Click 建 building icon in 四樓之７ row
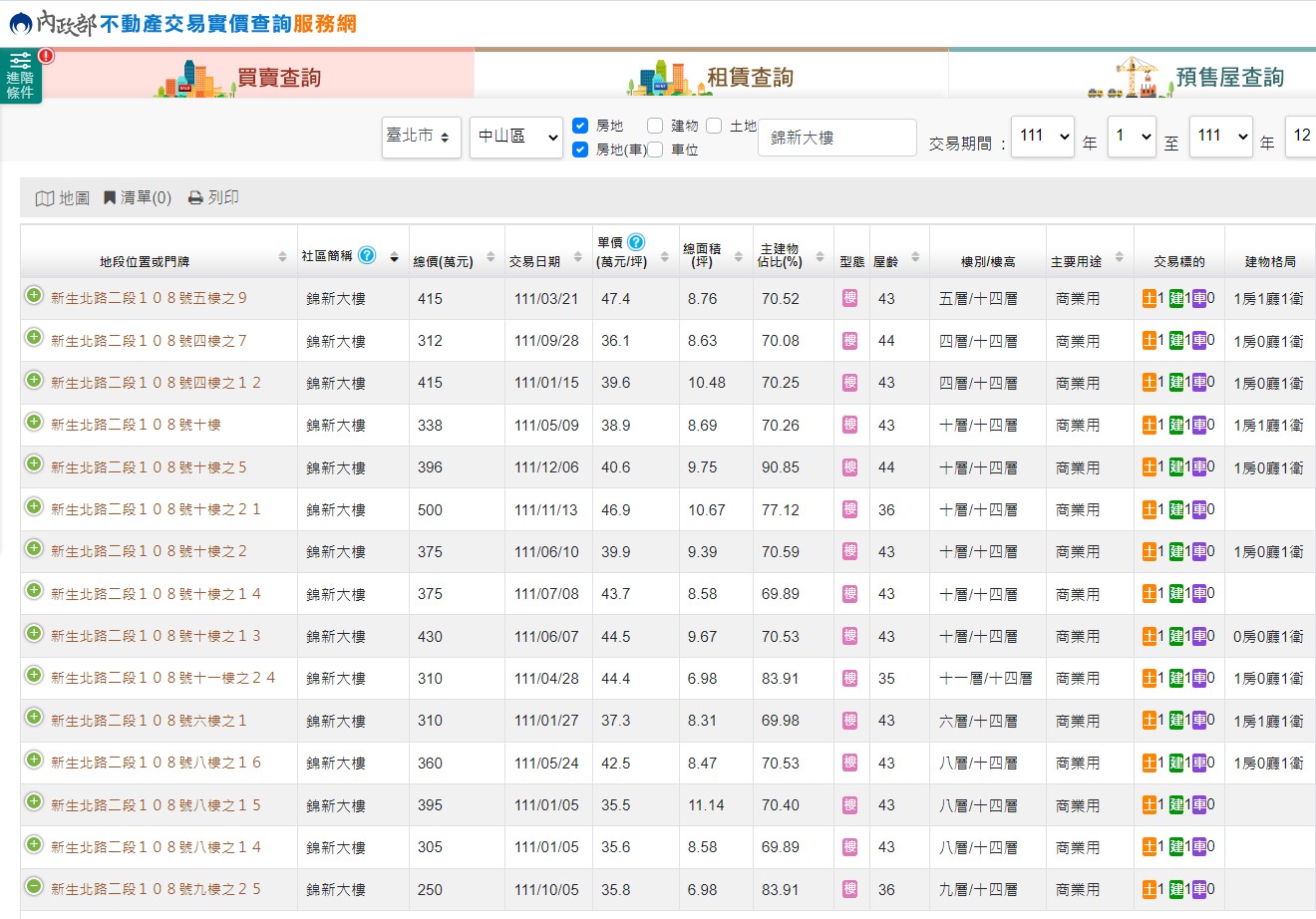This screenshot has width=1316, height=919. 1175,341
